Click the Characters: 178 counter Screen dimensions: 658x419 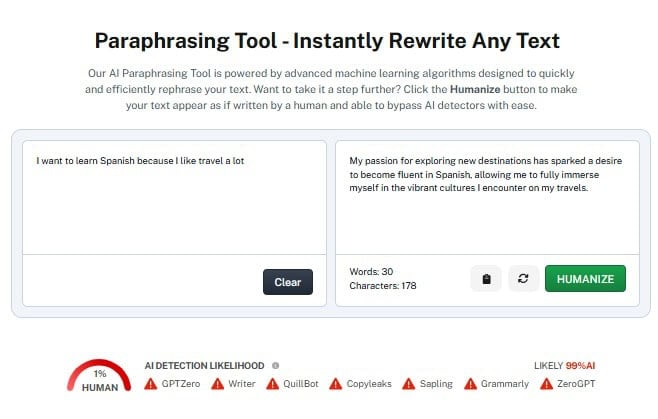pos(383,286)
